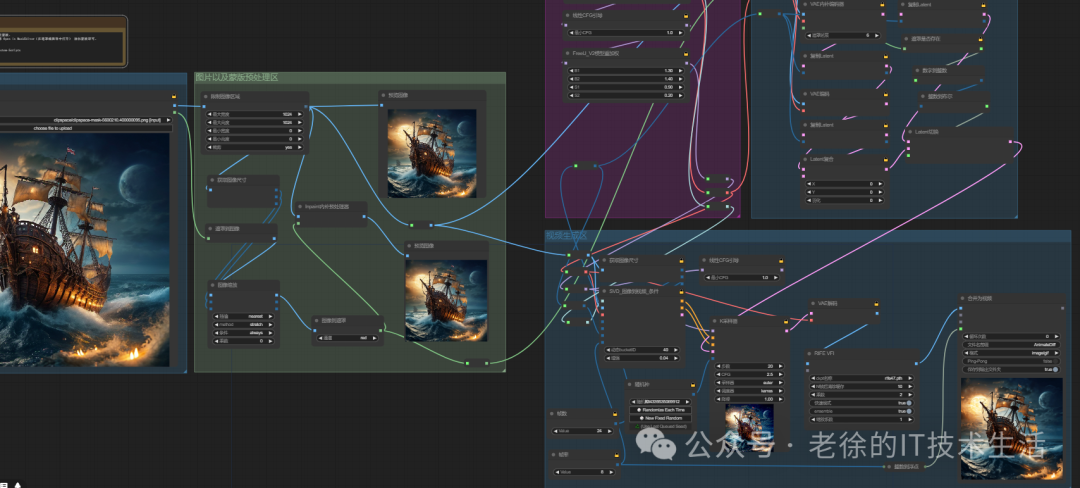This screenshot has height=488, width=1080.
Task: Decrease the S2 value in FreeU_V2
Action: (570, 95)
